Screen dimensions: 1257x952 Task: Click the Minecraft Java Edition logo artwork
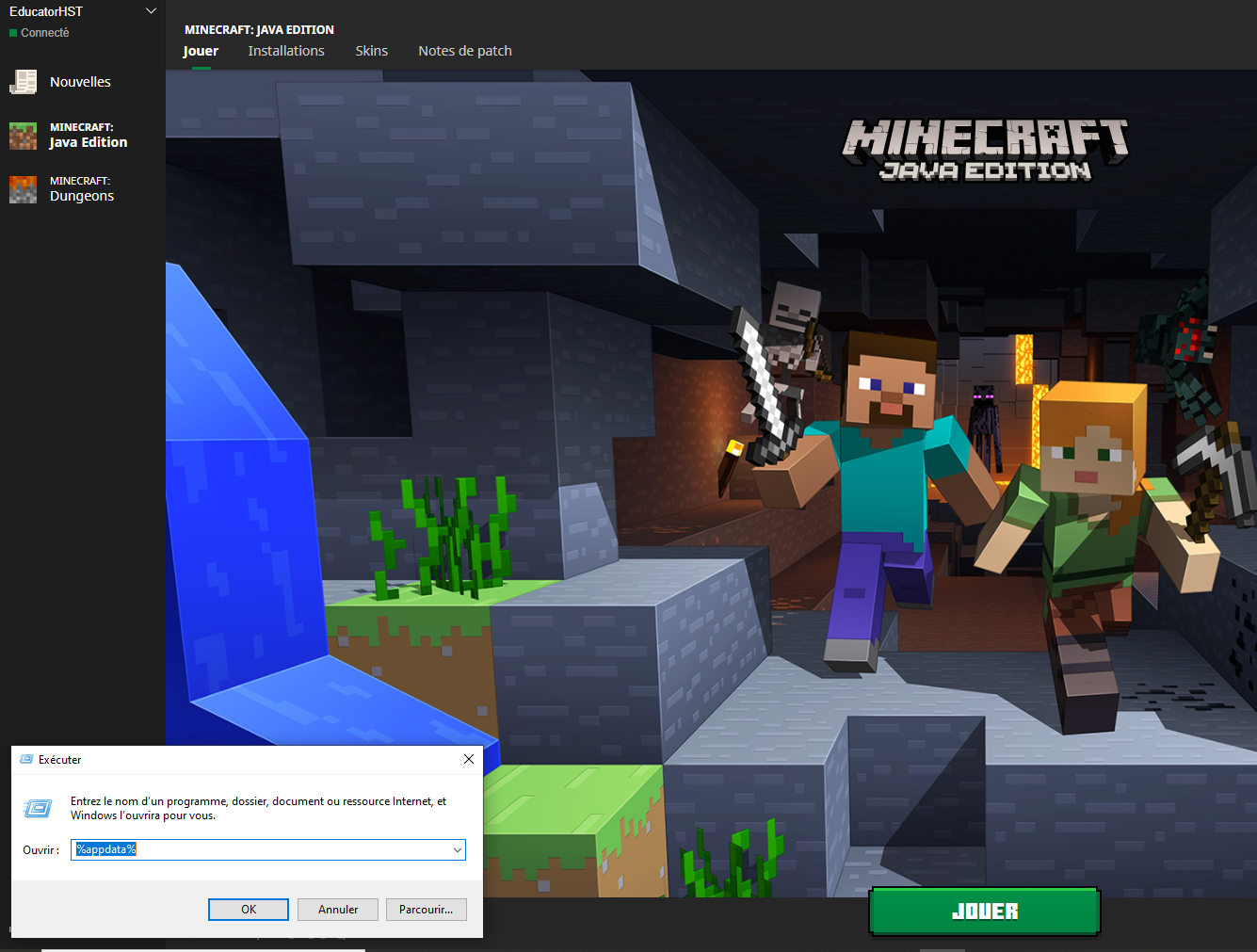(985, 149)
